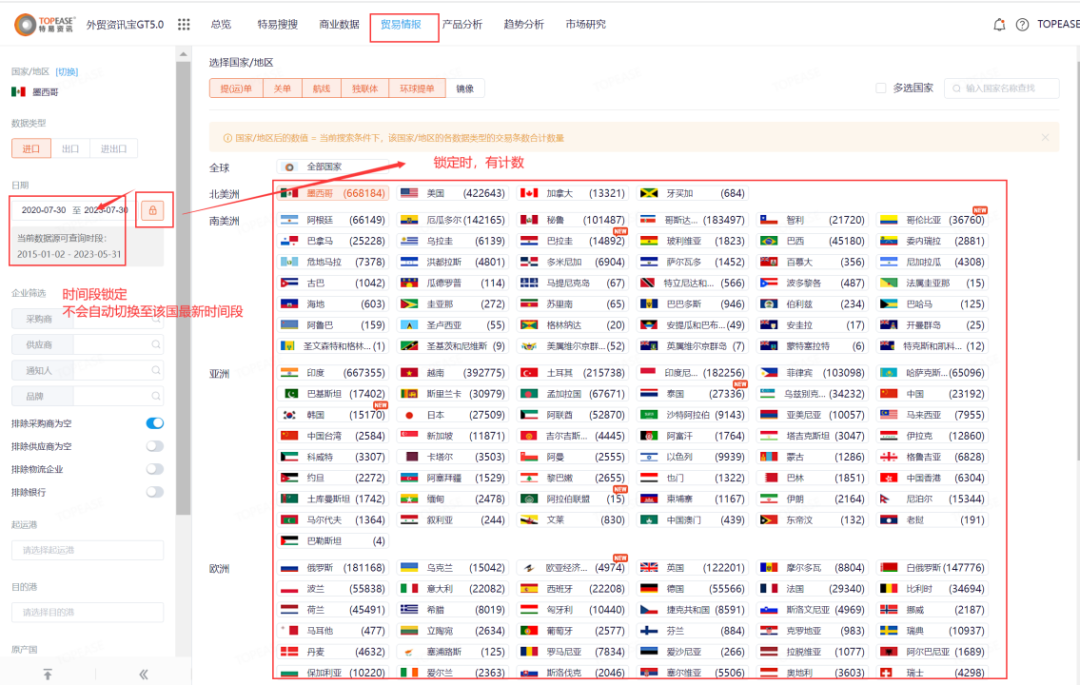Screen dimensions: 1080x685
Task: Open the 总览 tab
Action: pyautogui.click(x=221, y=25)
